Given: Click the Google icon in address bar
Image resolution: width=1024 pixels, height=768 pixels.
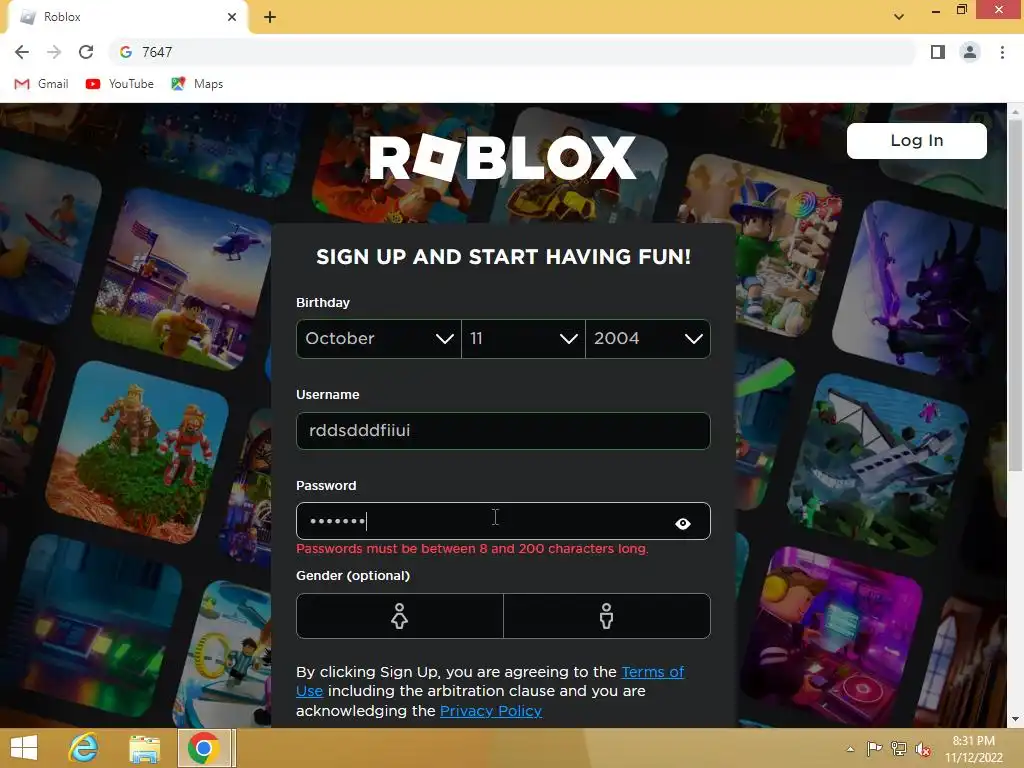Looking at the screenshot, I should click(125, 52).
